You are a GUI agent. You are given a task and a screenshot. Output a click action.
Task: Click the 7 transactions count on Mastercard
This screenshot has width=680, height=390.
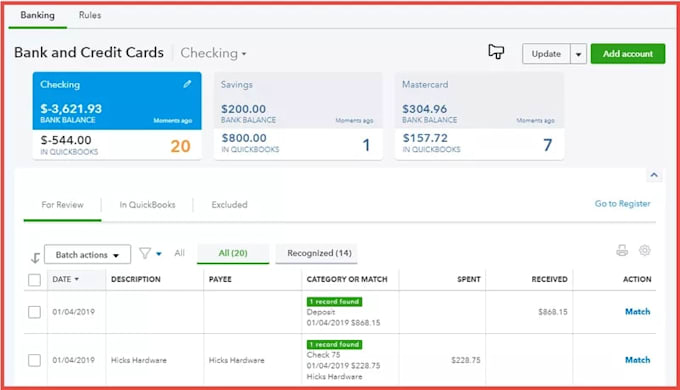click(x=548, y=145)
